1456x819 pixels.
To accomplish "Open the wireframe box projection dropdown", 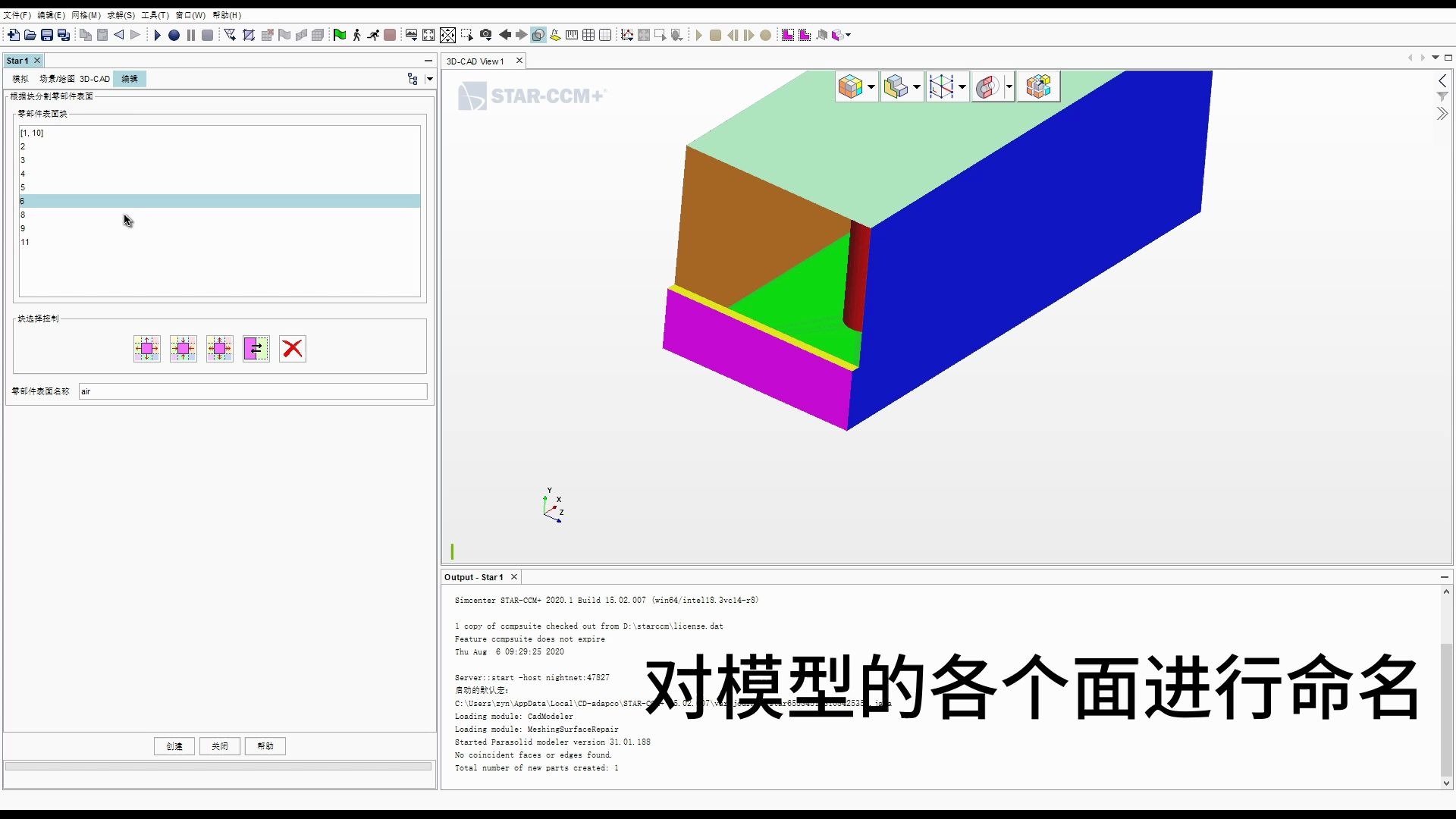I will [962, 87].
